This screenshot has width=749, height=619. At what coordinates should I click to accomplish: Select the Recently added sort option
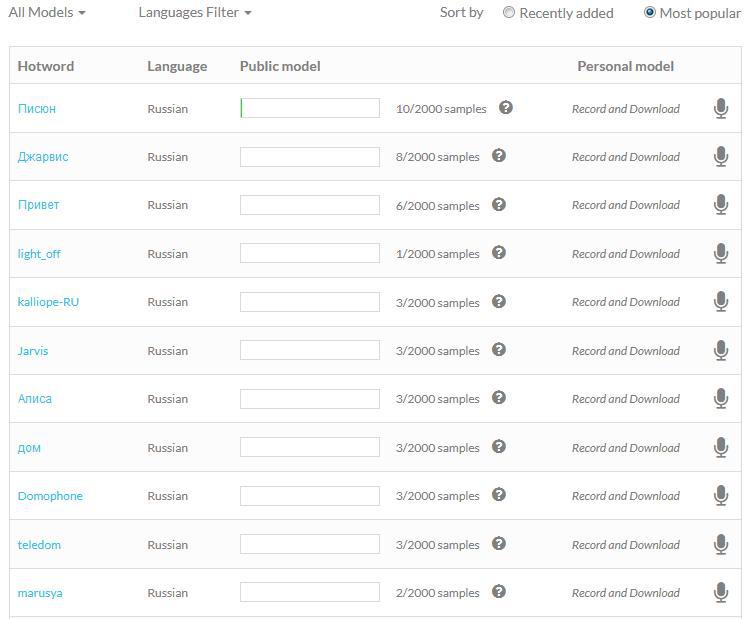coord(510,13)
